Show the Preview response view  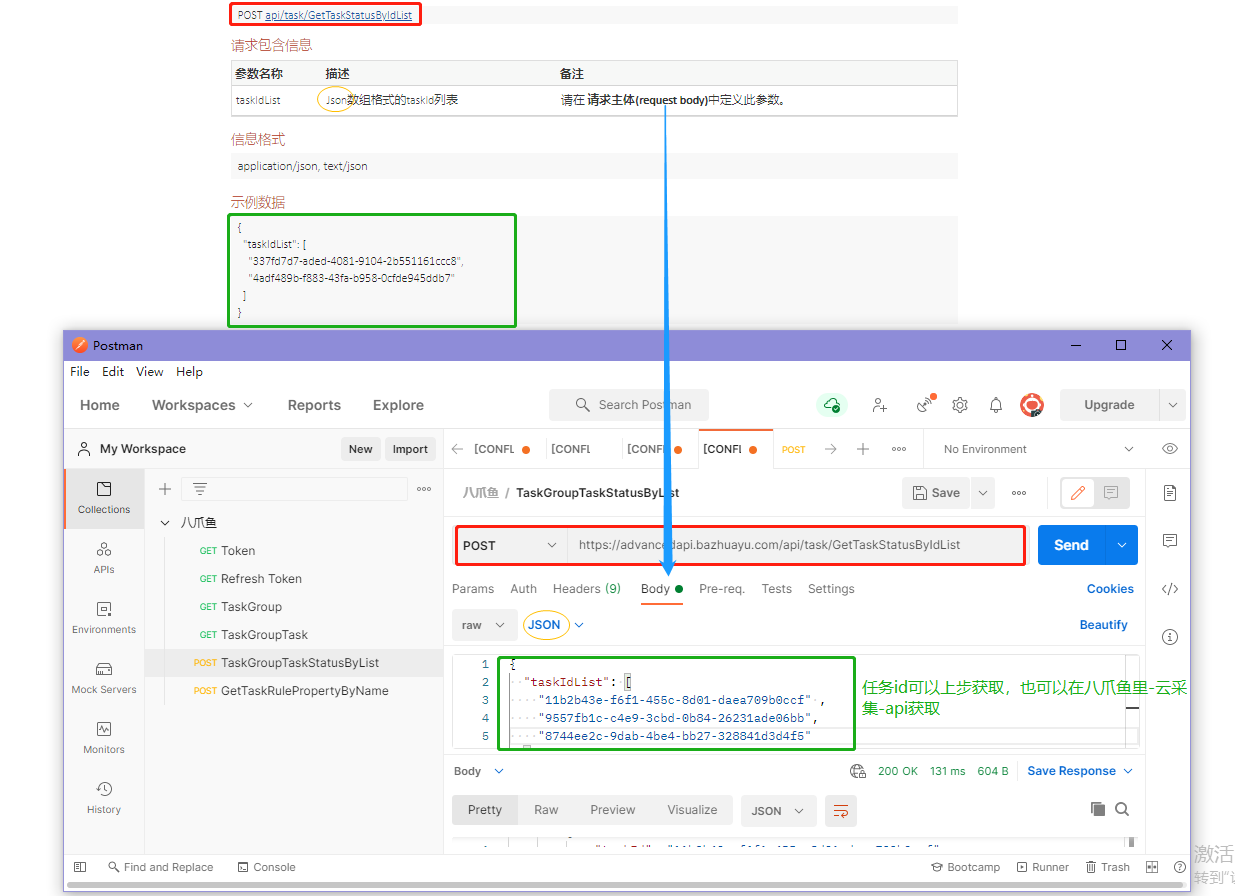[613, 810]
